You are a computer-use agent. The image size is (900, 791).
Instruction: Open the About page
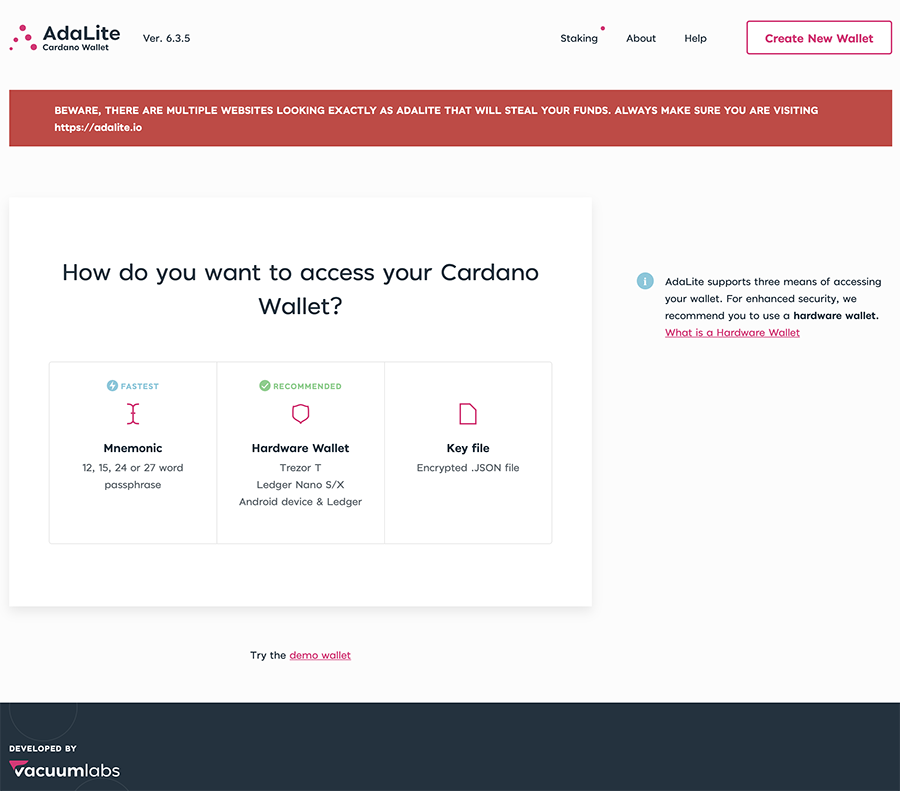click(x=641, y=38)
